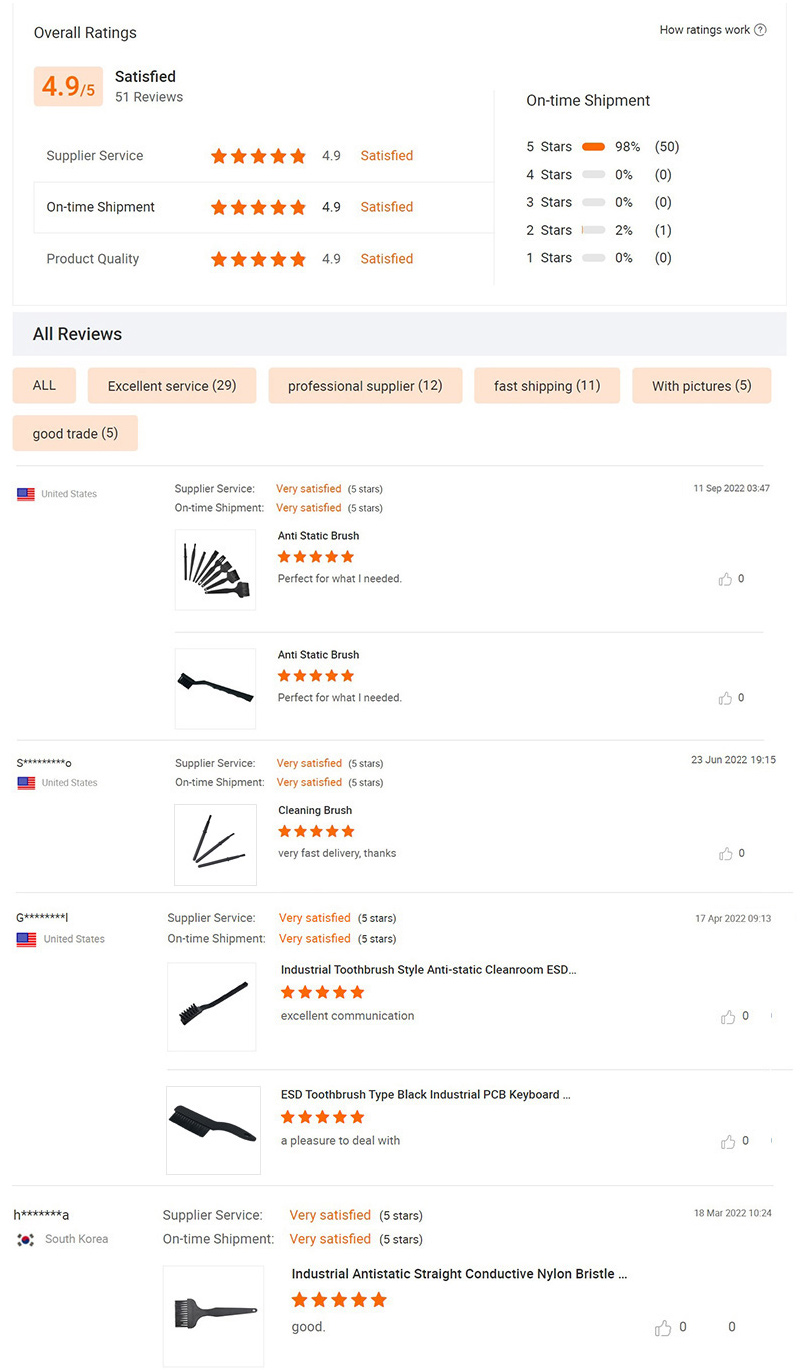The height and width of the screenshot is (1370, 800).
Task: Click the United States flag icon
Action: 25,493
